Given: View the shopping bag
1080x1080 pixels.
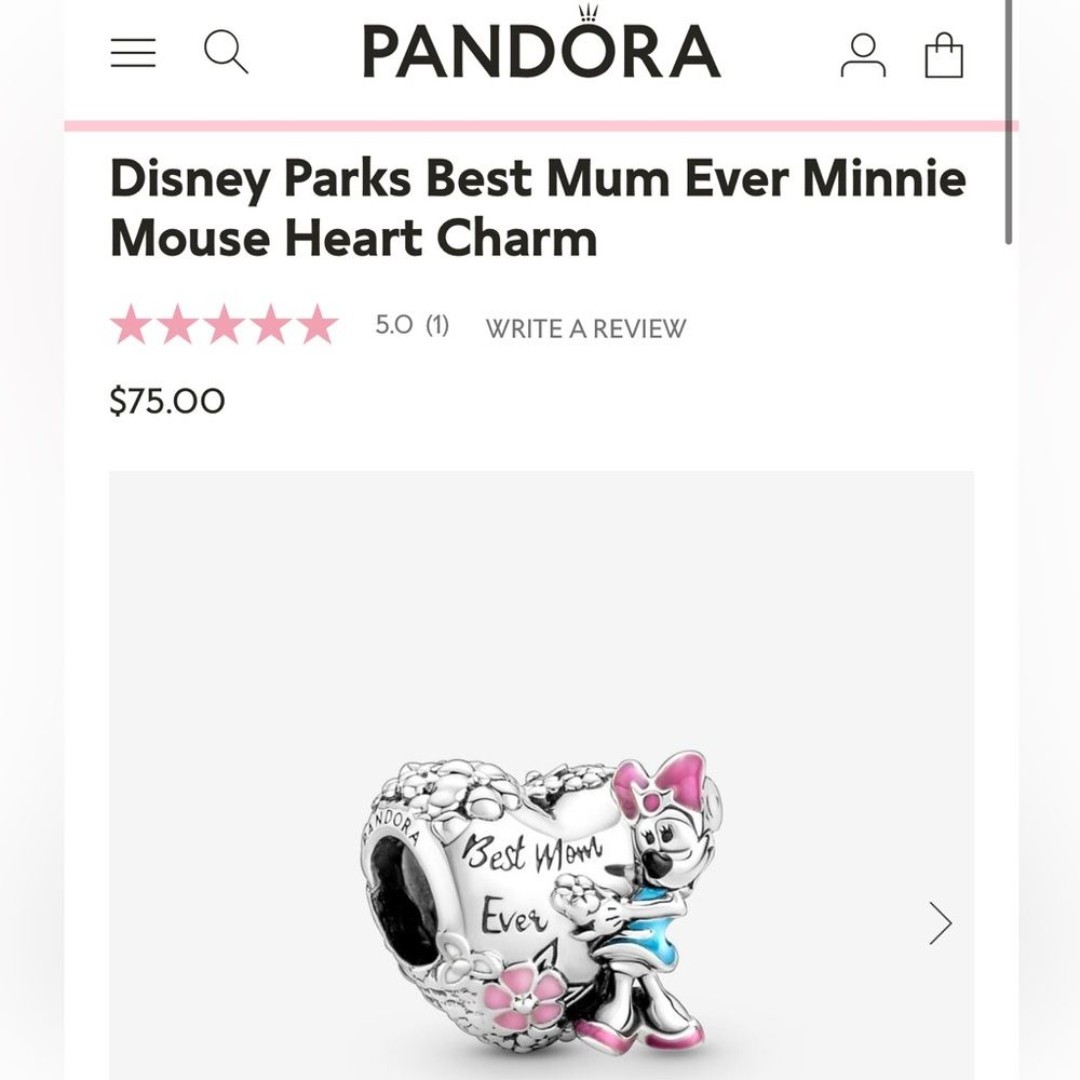Looking at the screenshot, I should (944, 55).
